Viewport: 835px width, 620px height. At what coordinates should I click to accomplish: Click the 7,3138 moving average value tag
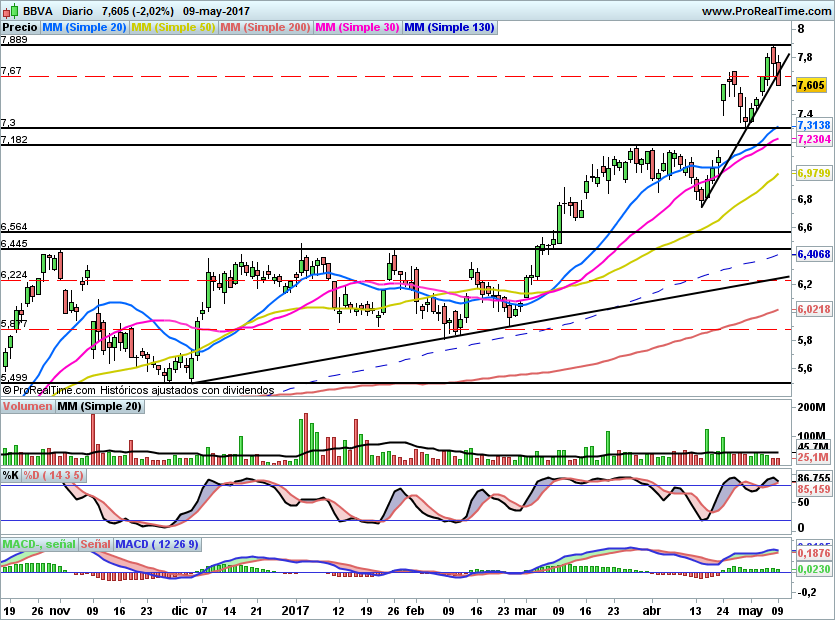pos(814,125)
